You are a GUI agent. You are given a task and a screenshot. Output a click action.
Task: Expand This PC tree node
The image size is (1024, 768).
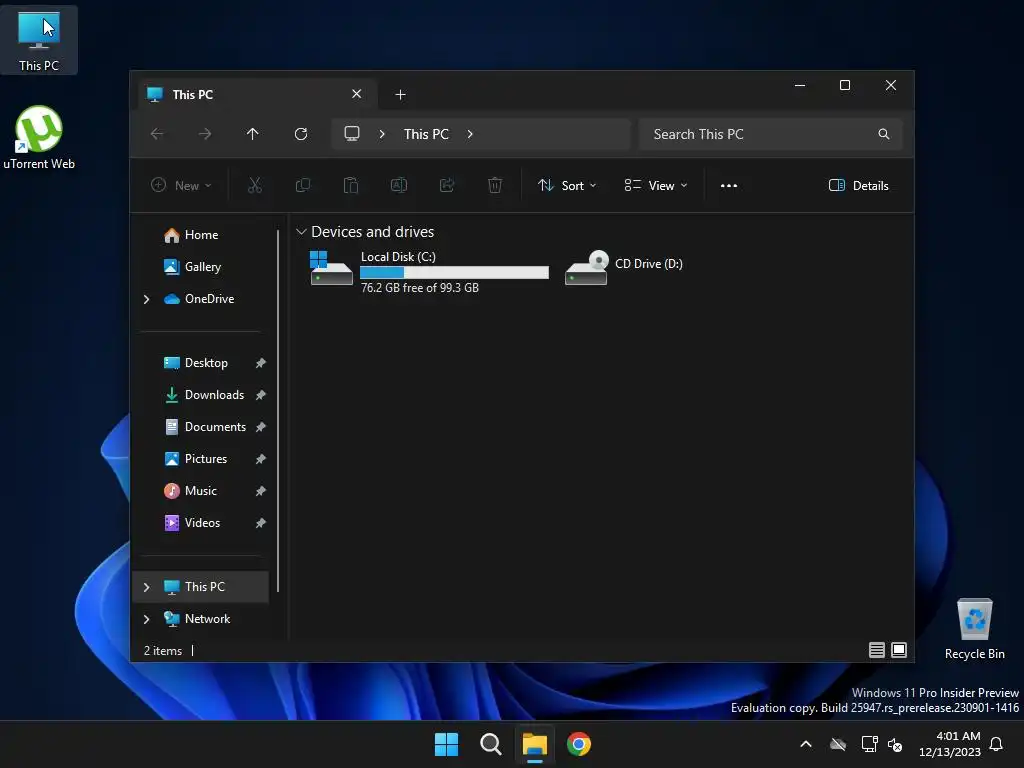146,587
